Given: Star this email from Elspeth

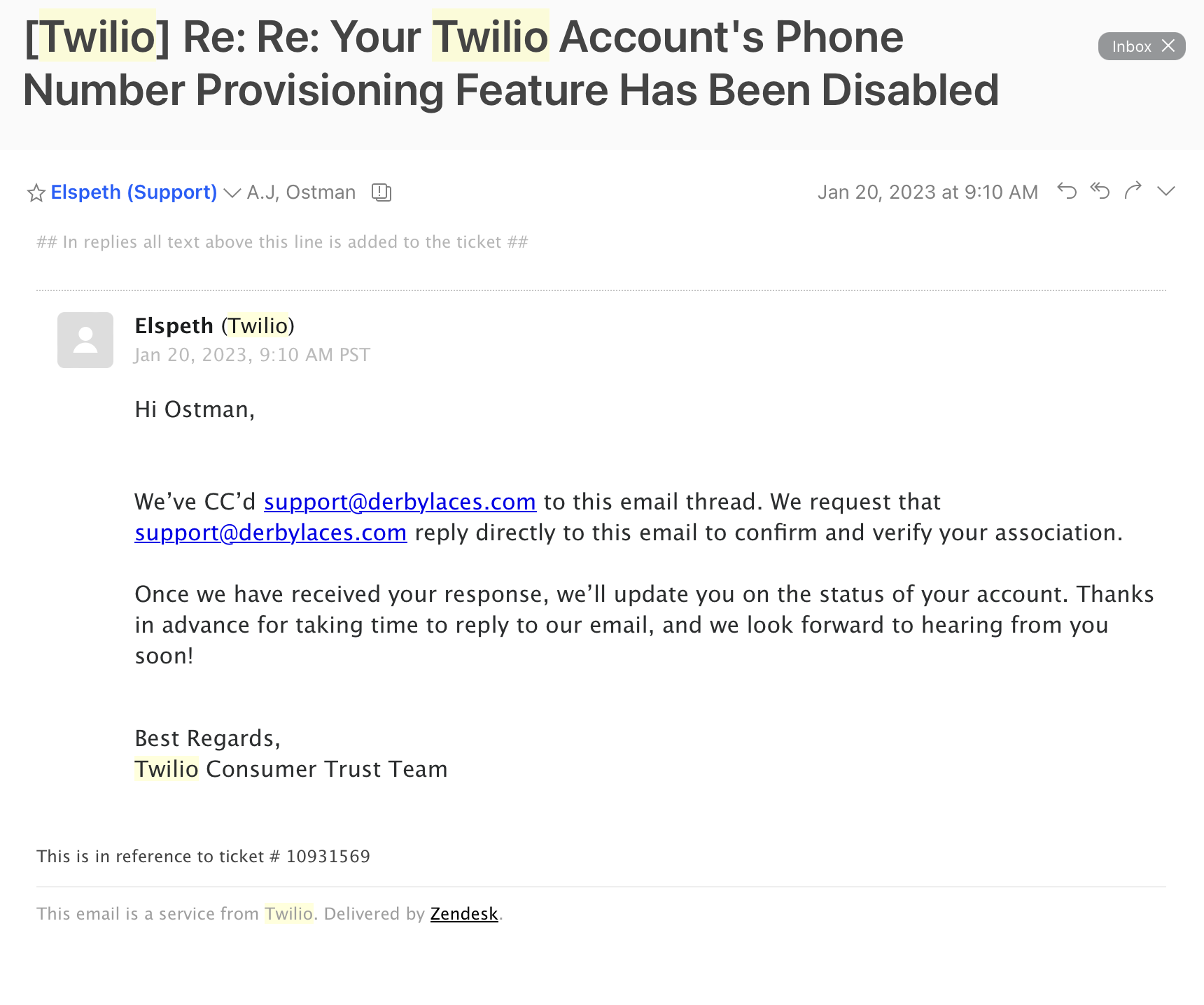Looking at the screenshot, I should tap(36, 192).
